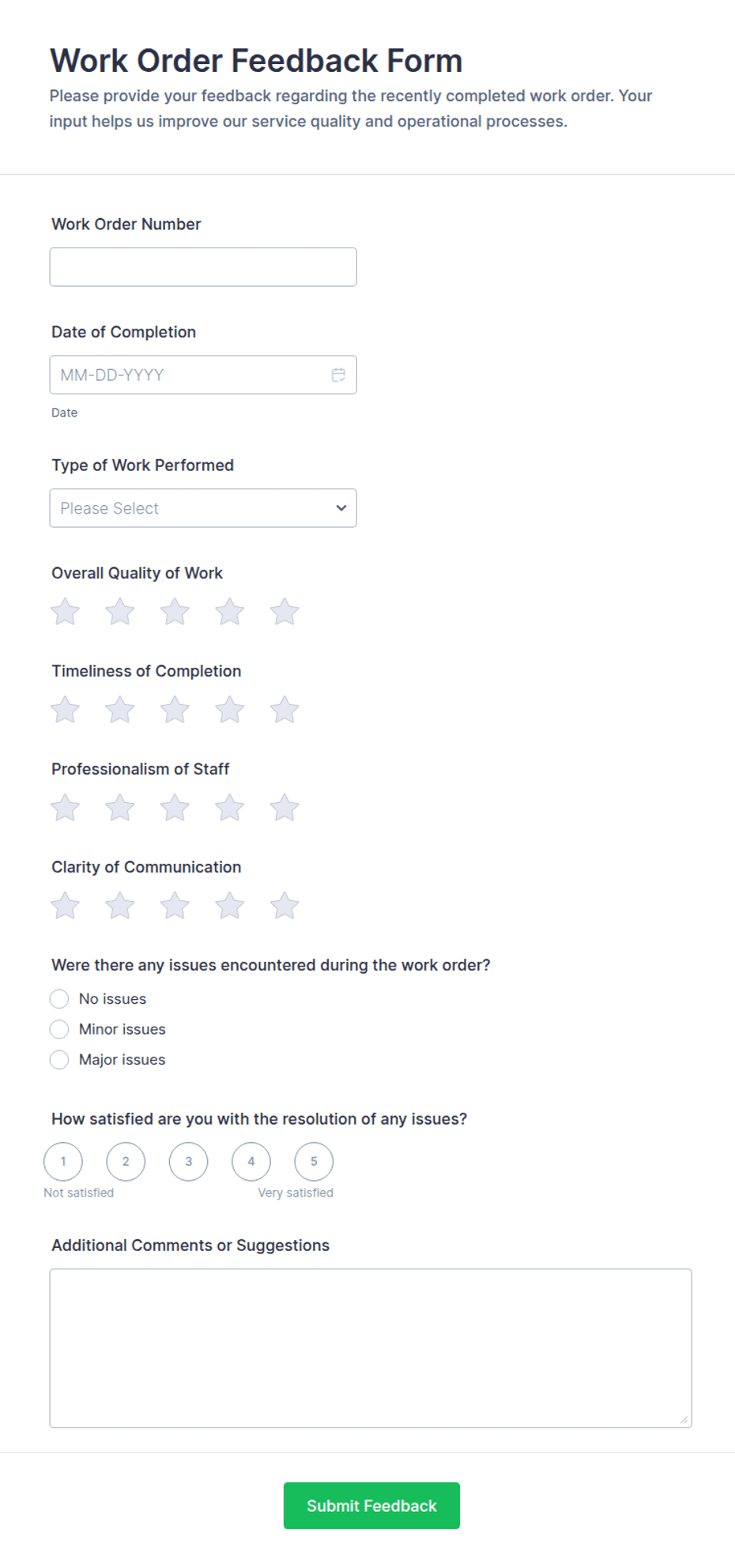735x1568 pixels.
Task: Choose satisfaction rating 5 Very satisfied
Action: 314,1162
